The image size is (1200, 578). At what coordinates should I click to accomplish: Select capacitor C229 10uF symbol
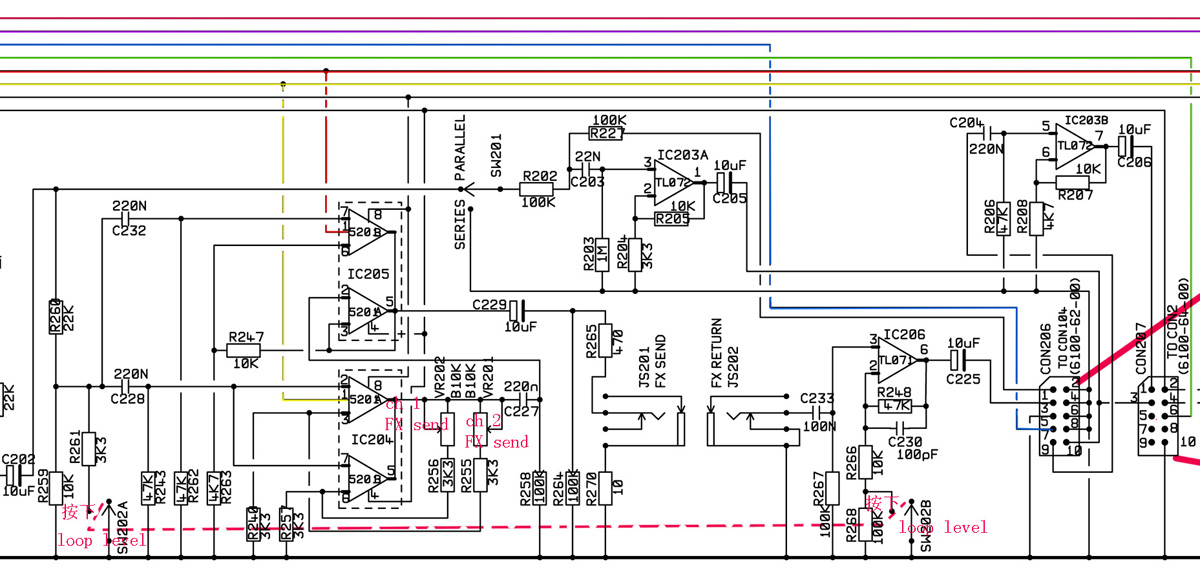(x=518, y=311)
